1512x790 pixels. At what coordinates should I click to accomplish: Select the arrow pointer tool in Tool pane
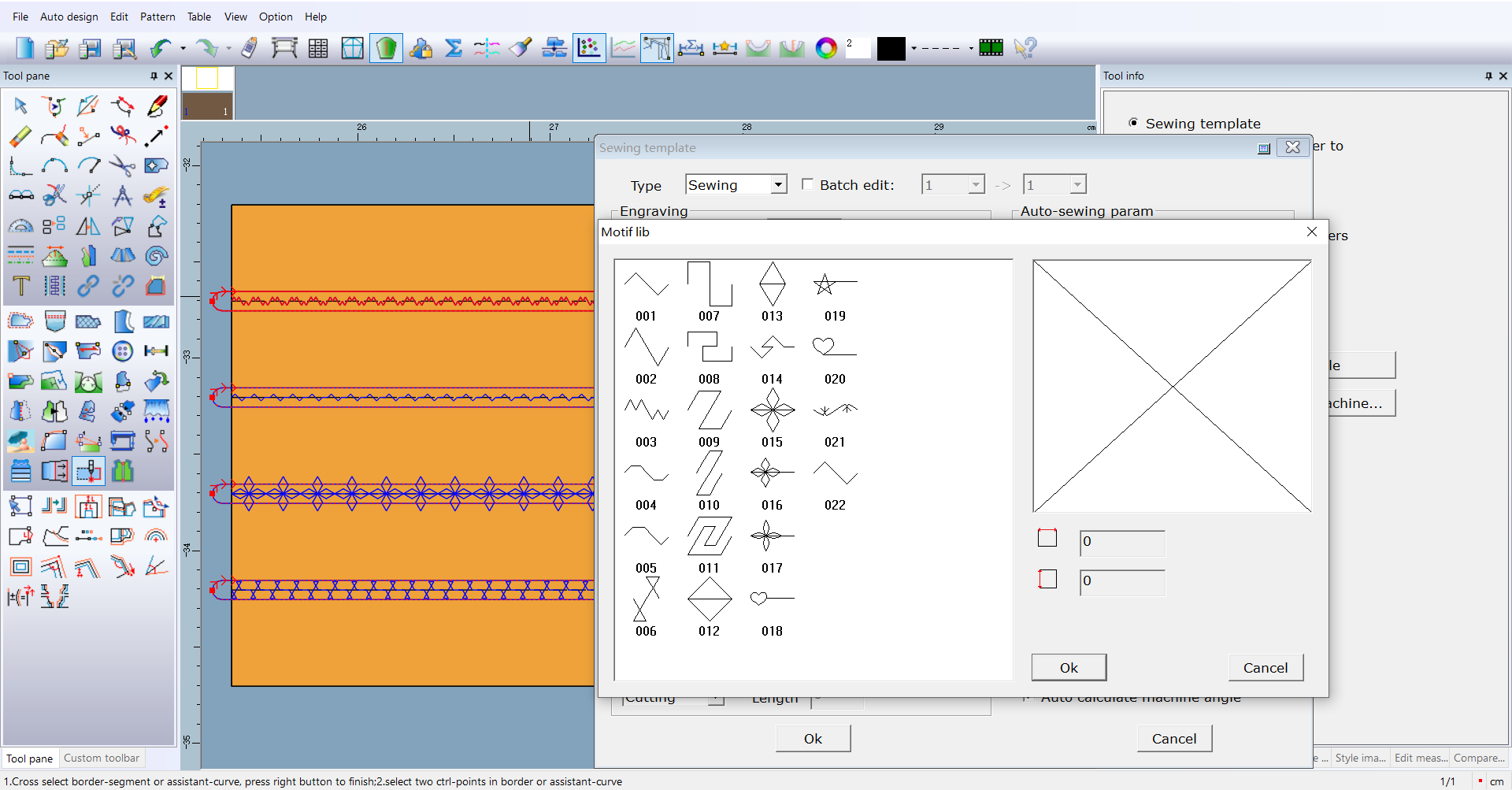[x=20, y=106]
